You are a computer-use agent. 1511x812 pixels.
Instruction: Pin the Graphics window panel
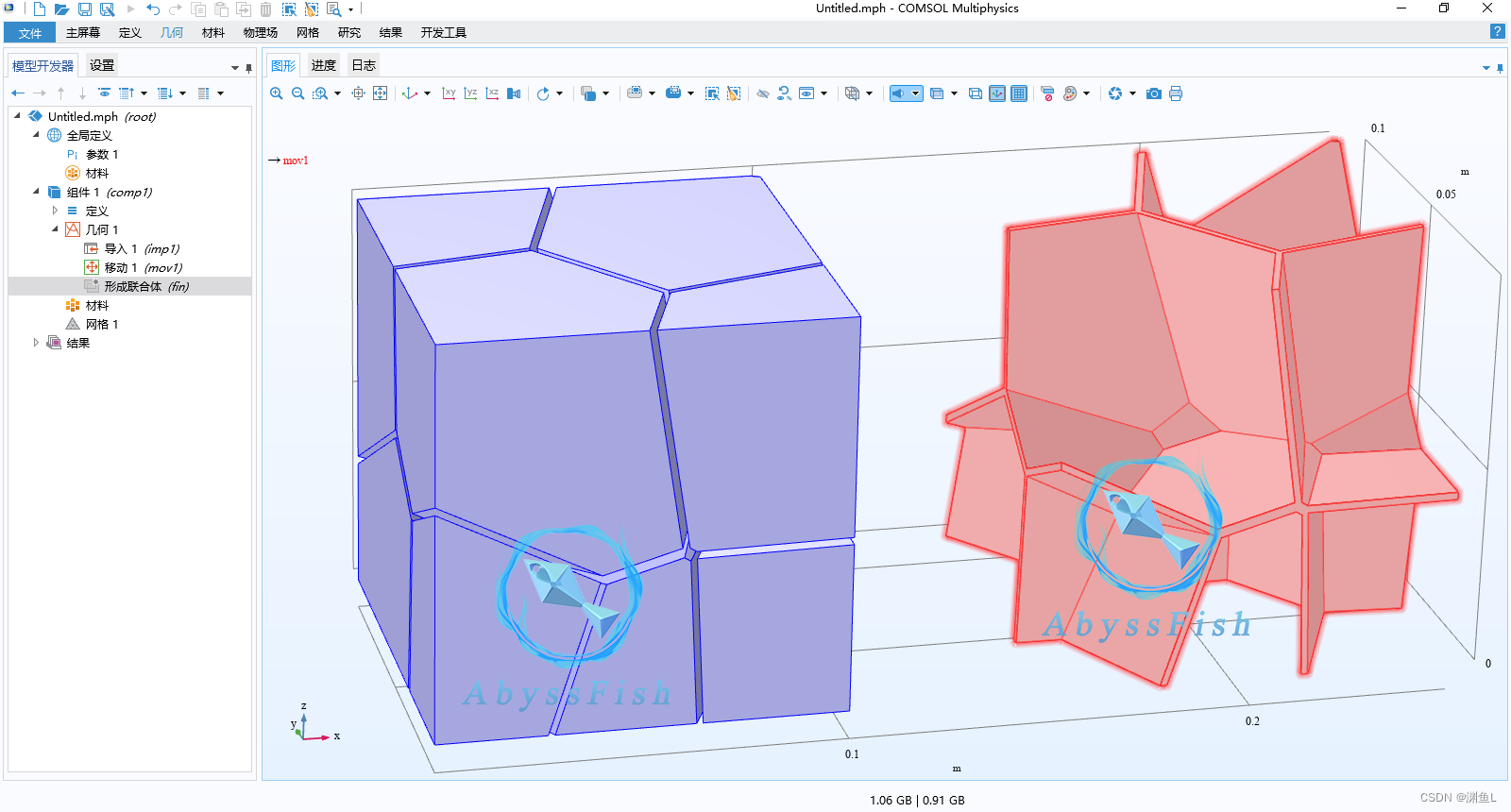click(x=1500, y=68)
